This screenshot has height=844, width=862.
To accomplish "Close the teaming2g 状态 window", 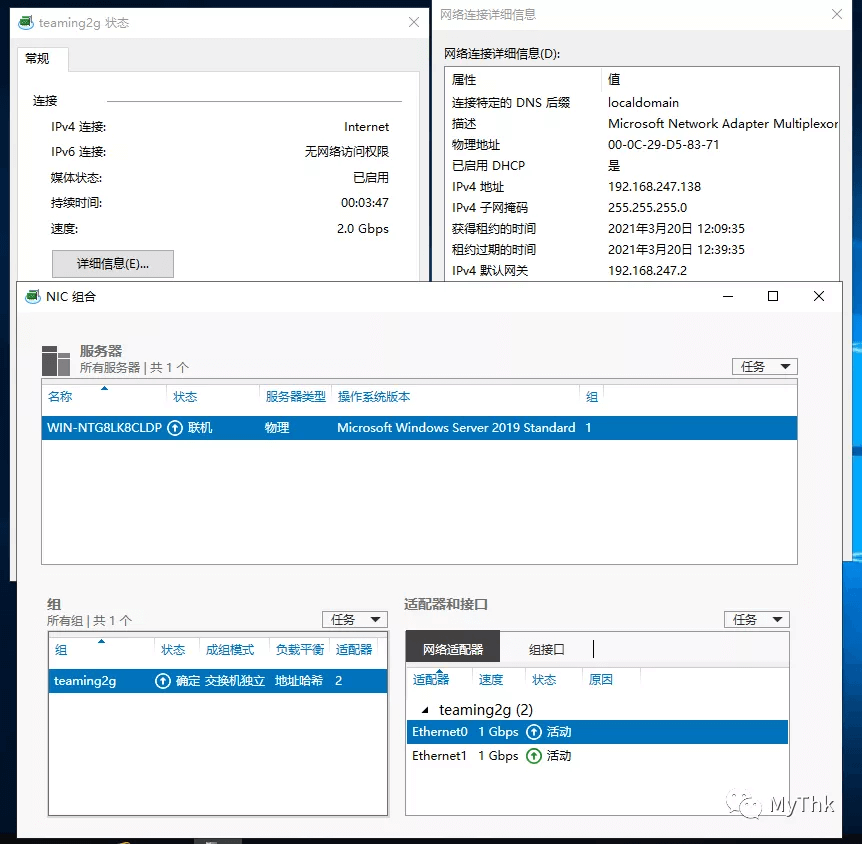I will click(414, 23).
